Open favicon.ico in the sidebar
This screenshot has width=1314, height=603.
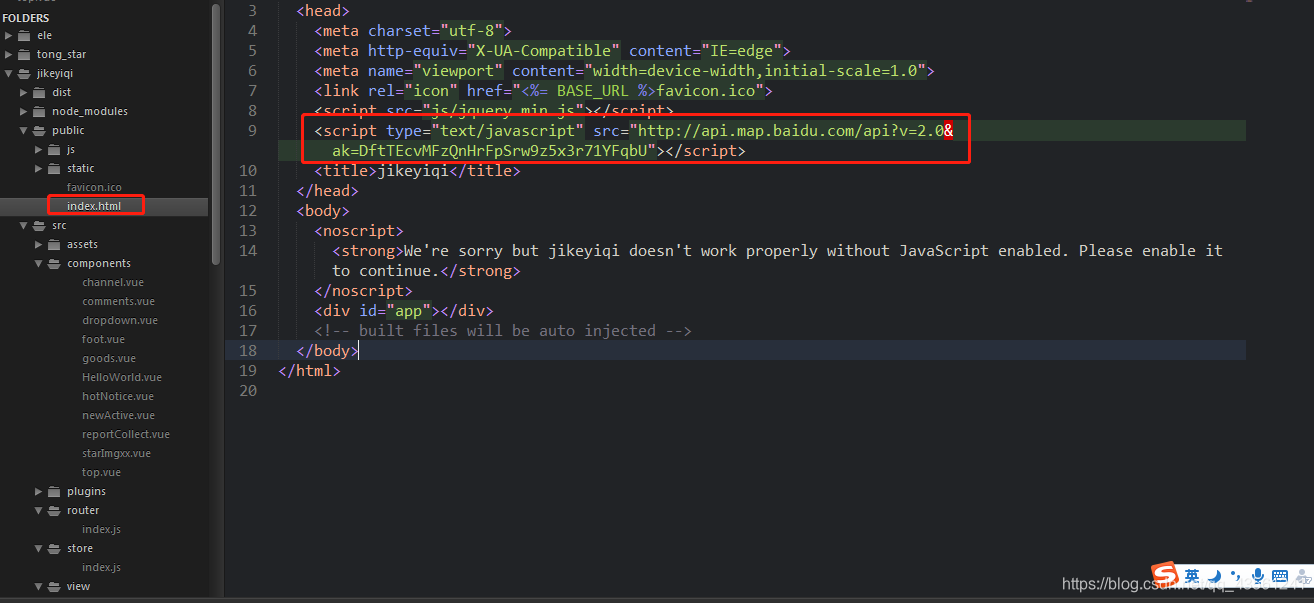[x=94, y=187]
